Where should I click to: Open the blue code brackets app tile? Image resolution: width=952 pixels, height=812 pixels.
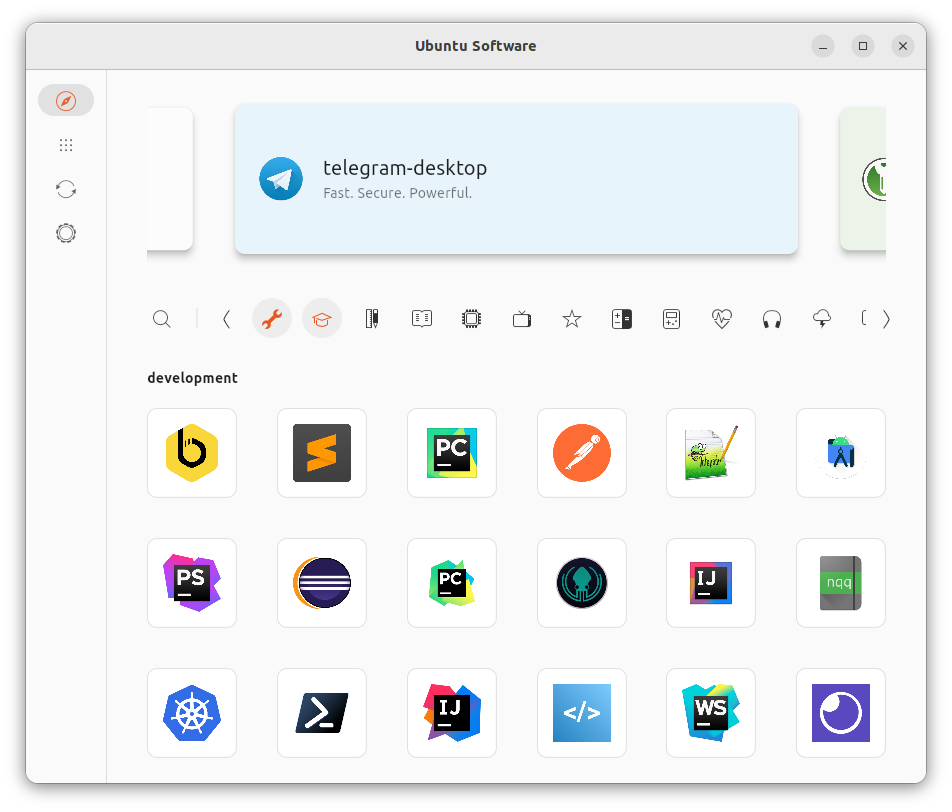pyautogui.click(x=582, y=713)
